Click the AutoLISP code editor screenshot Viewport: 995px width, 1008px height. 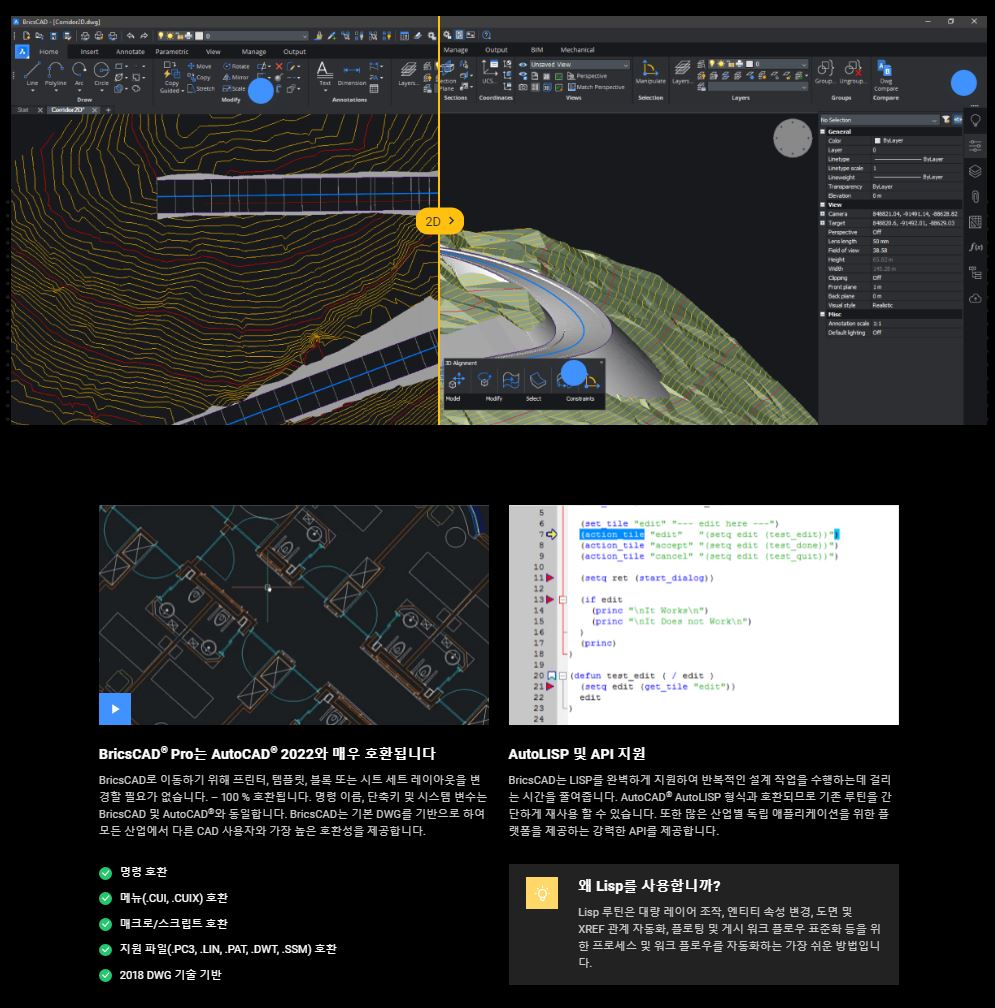tap(703, 615)
